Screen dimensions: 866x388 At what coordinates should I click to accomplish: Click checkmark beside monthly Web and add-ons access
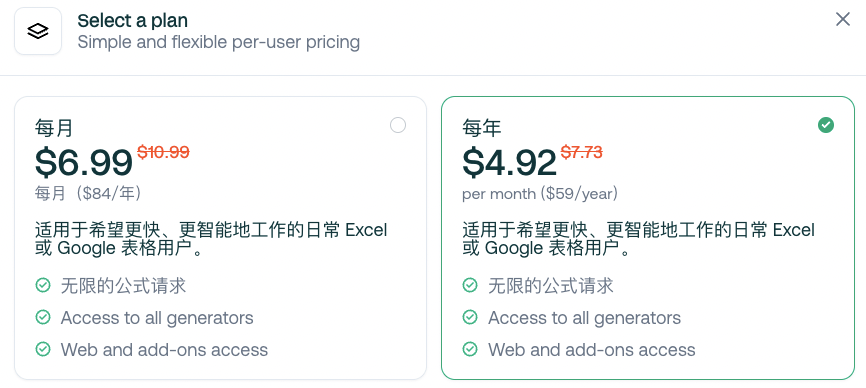[43, 349]
